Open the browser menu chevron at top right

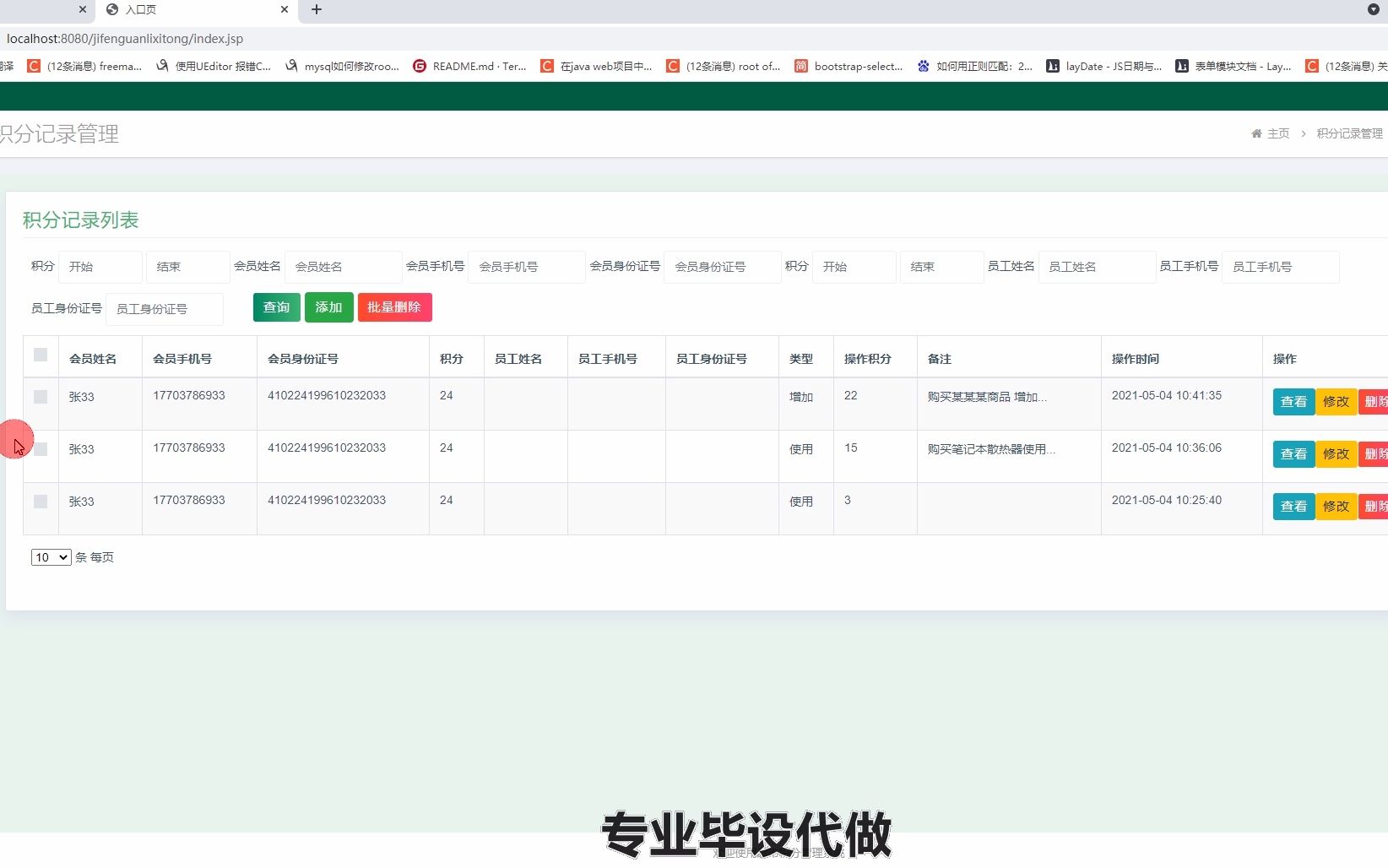pyautogui.click(x=1372, y=10)
